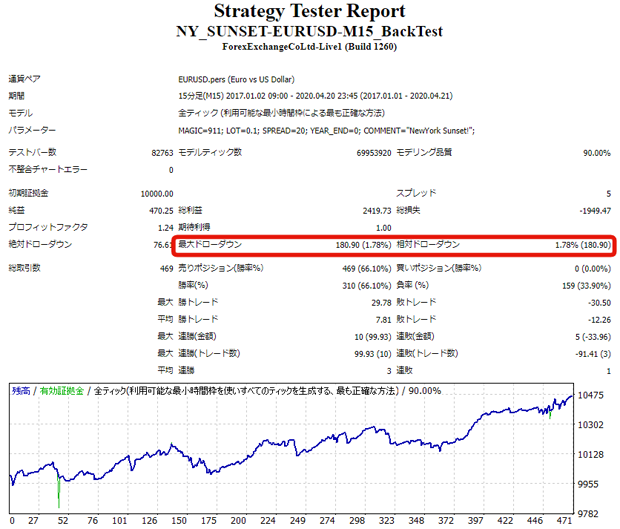Click the largest profit trade value 29.78
620x529 pixels.
tap(381, 303)
